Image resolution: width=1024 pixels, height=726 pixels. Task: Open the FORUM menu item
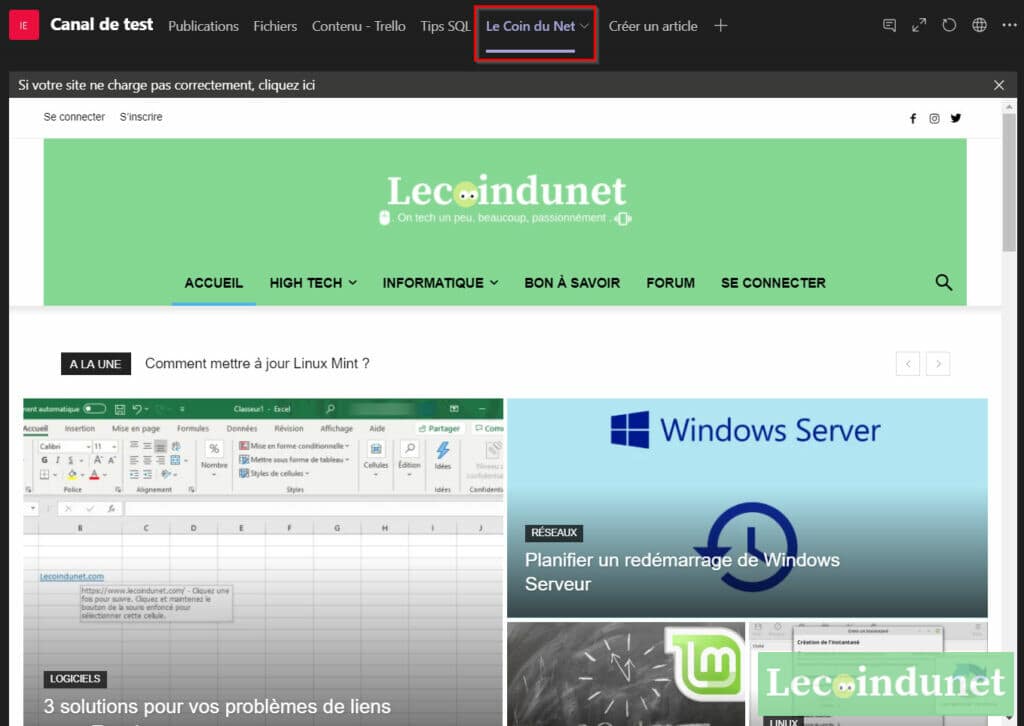coord(671,283)
